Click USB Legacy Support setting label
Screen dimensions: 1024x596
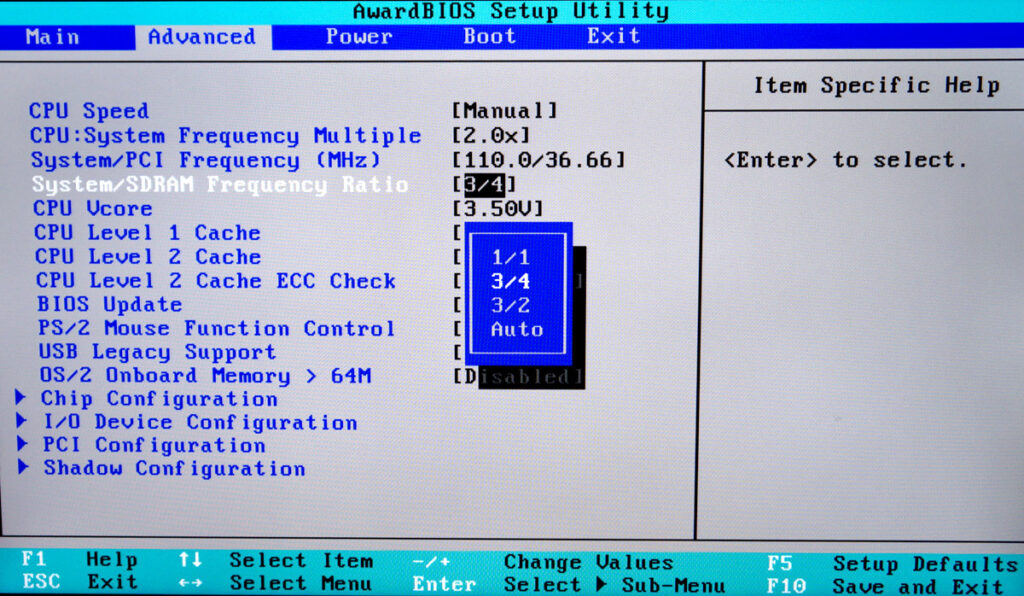coord(156,352)
